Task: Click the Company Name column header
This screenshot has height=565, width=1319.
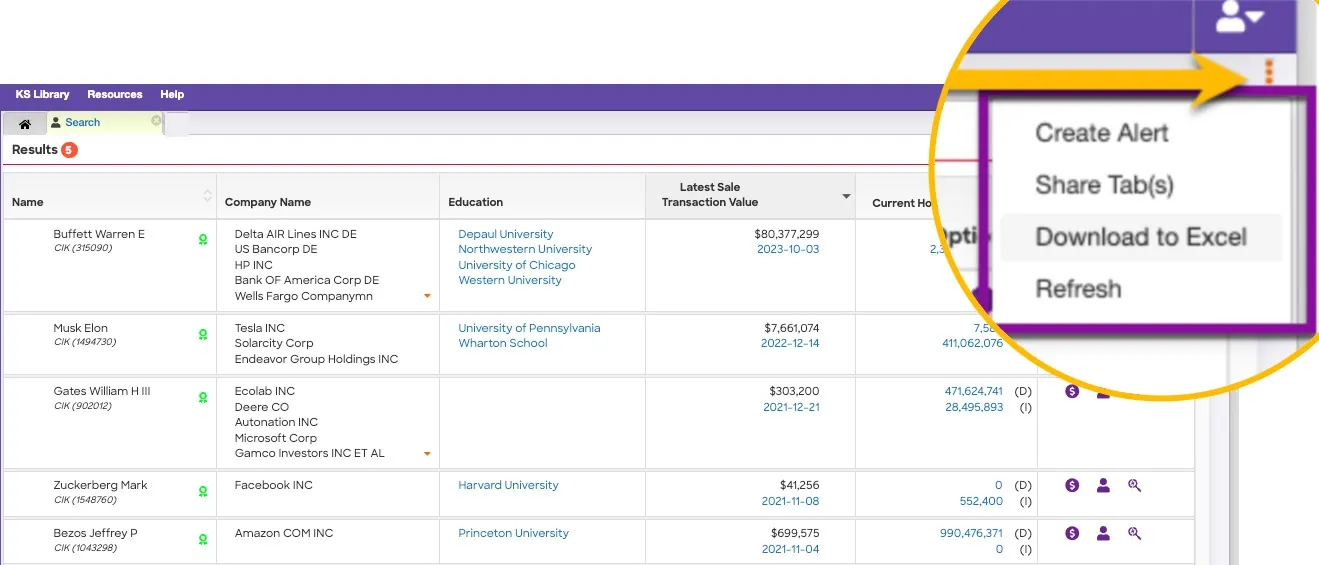Action: 267,202
